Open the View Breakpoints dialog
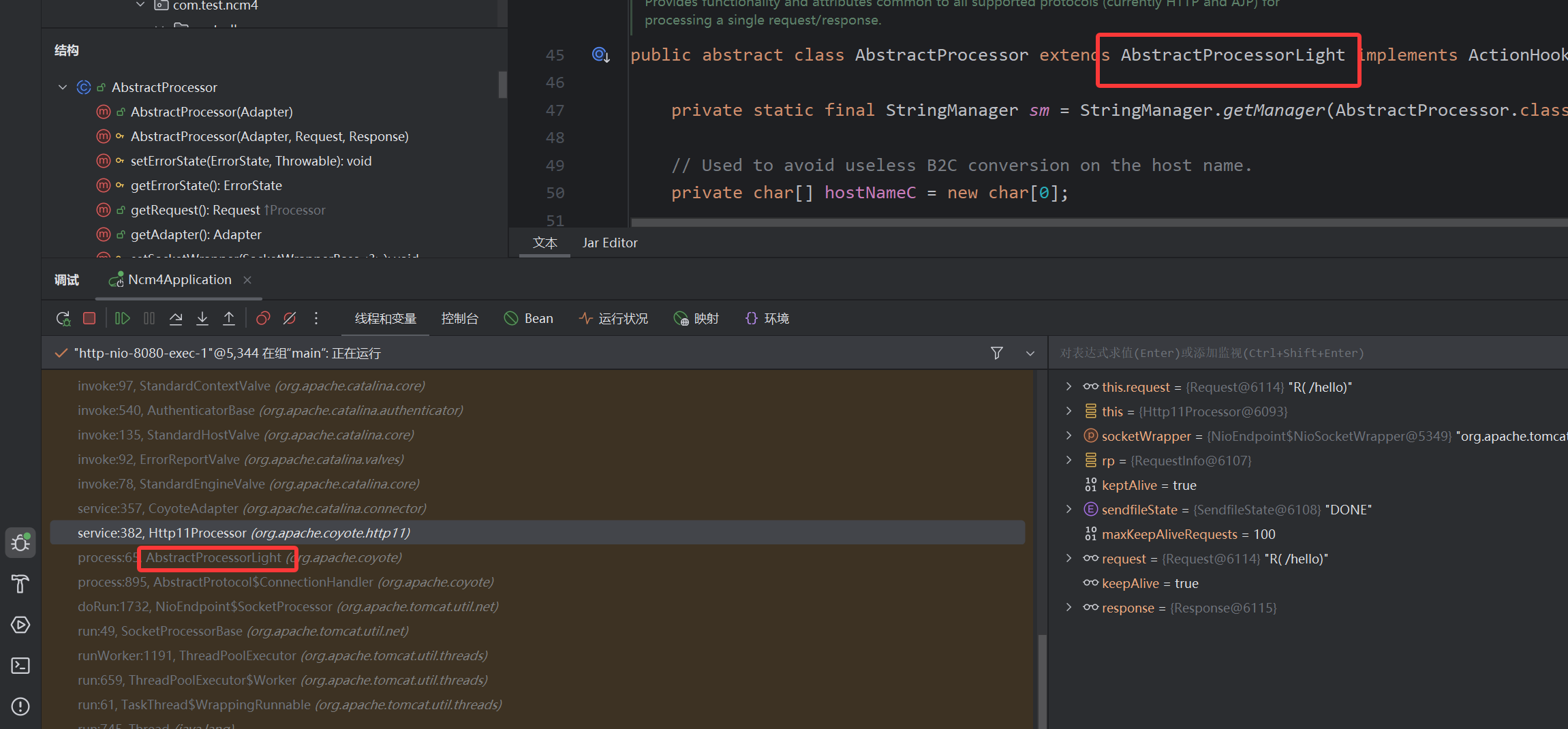1568x729 pixels. coord(263,318)
